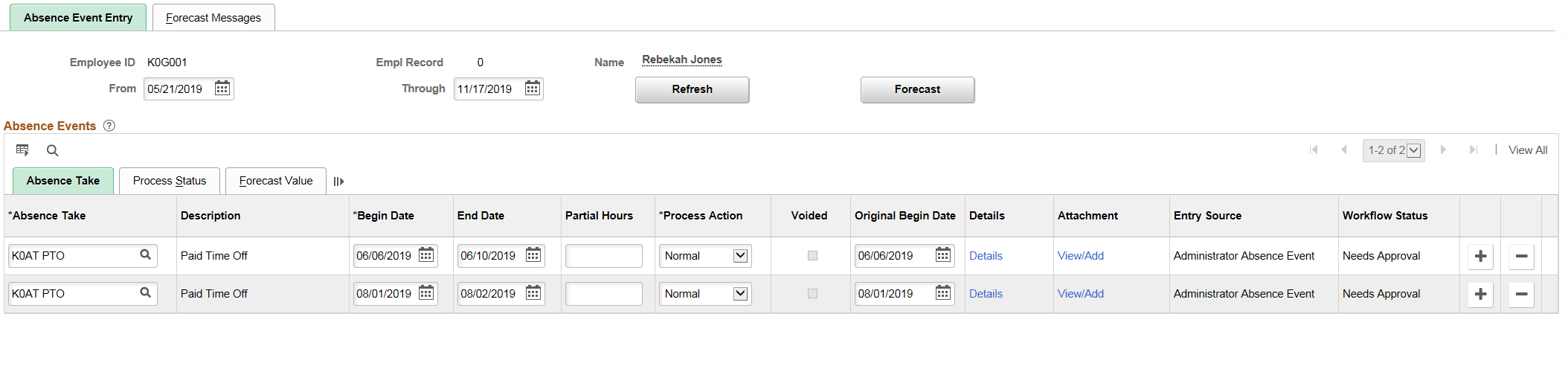The width and height of the screenshot is (1568, 369).
Task: Click the grid personalize table icon
Action: (x=22, y=150)
